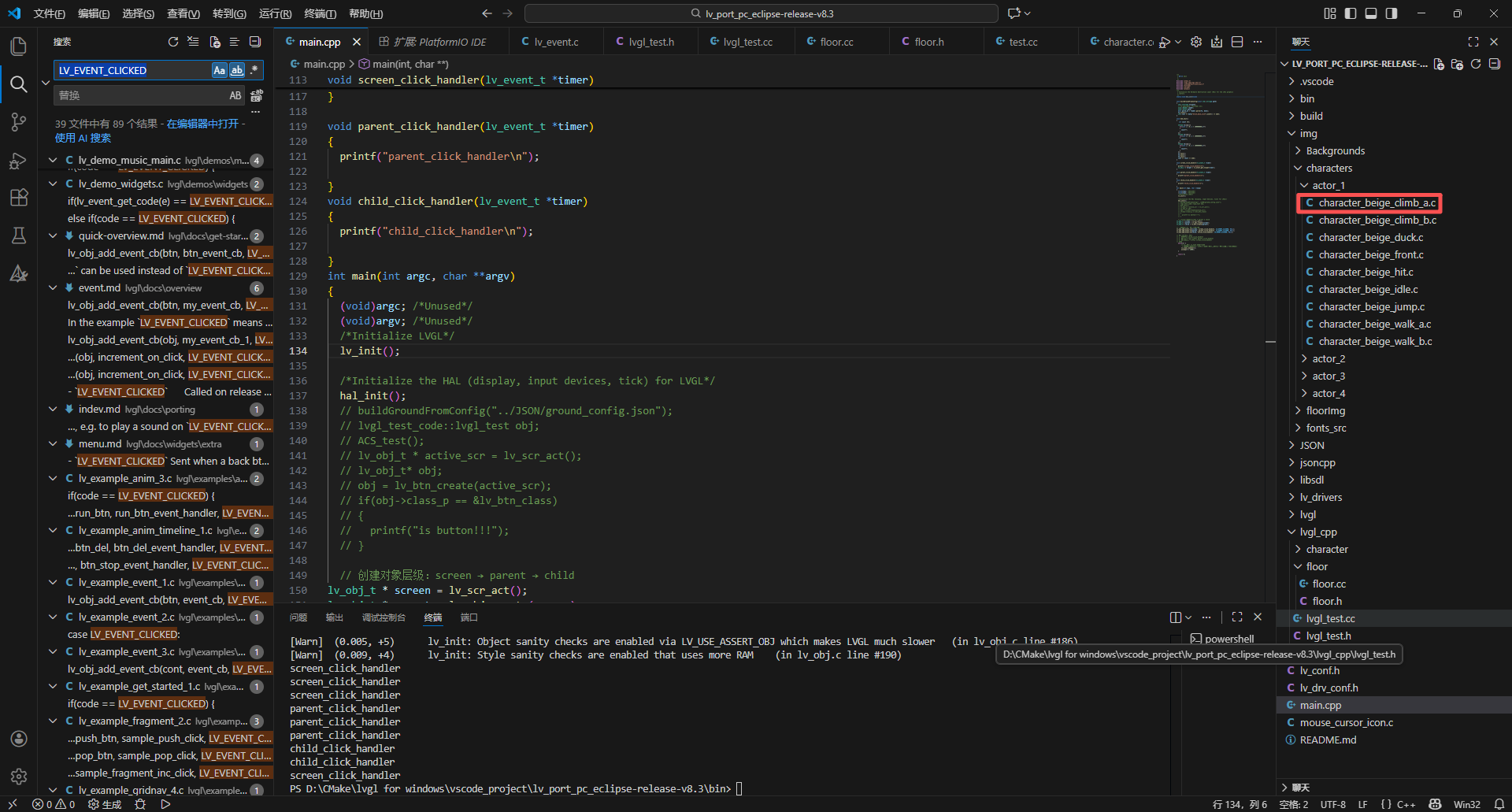1512x812 pixels.
Task: Create new file in explorer header
Action: 1439,64
